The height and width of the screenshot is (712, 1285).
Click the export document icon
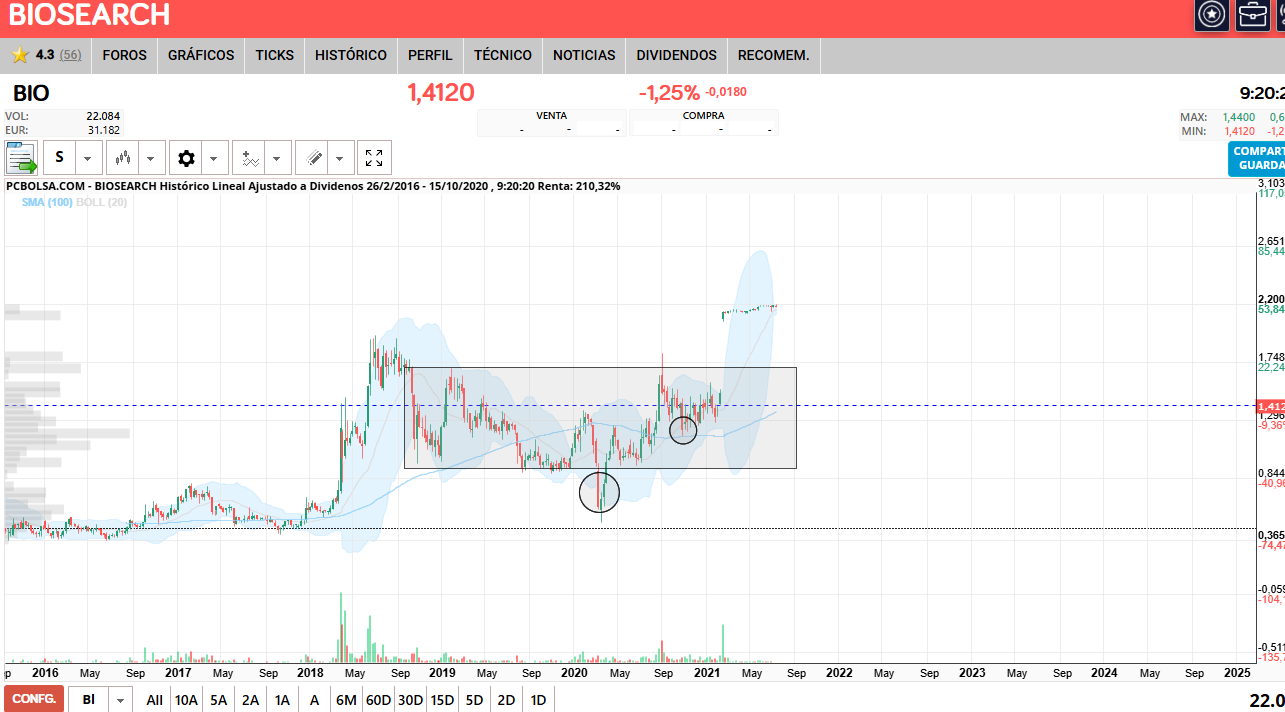21,158
